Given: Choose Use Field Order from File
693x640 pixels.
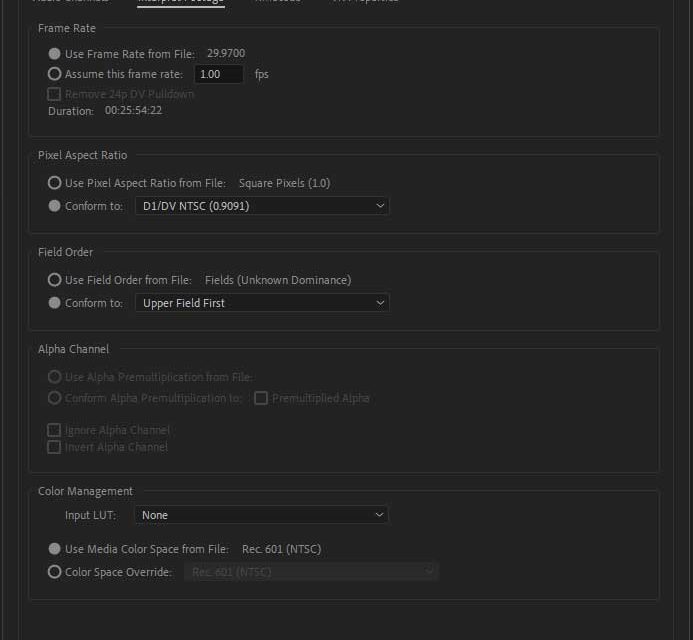Looking at the screenshot, I should coord(55,280).
